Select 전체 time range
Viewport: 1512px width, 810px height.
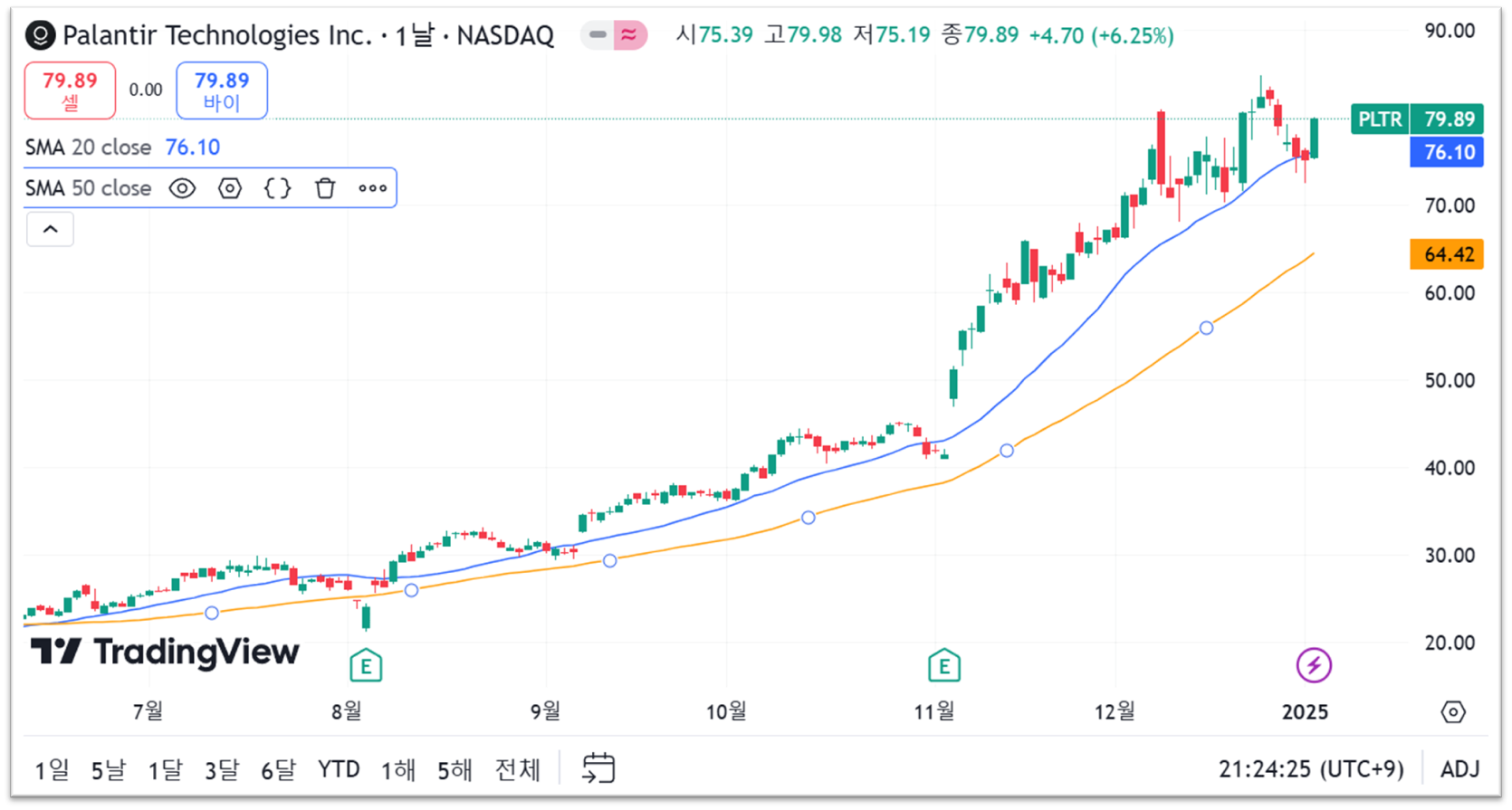[517, 770]
